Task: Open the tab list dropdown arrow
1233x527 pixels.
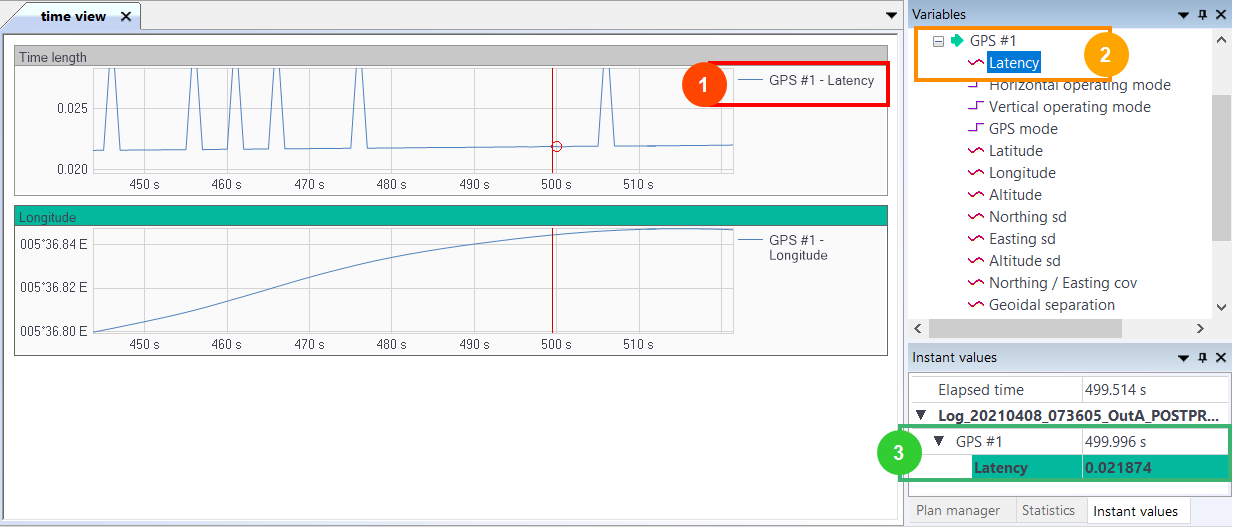Action: pos(891,15)
